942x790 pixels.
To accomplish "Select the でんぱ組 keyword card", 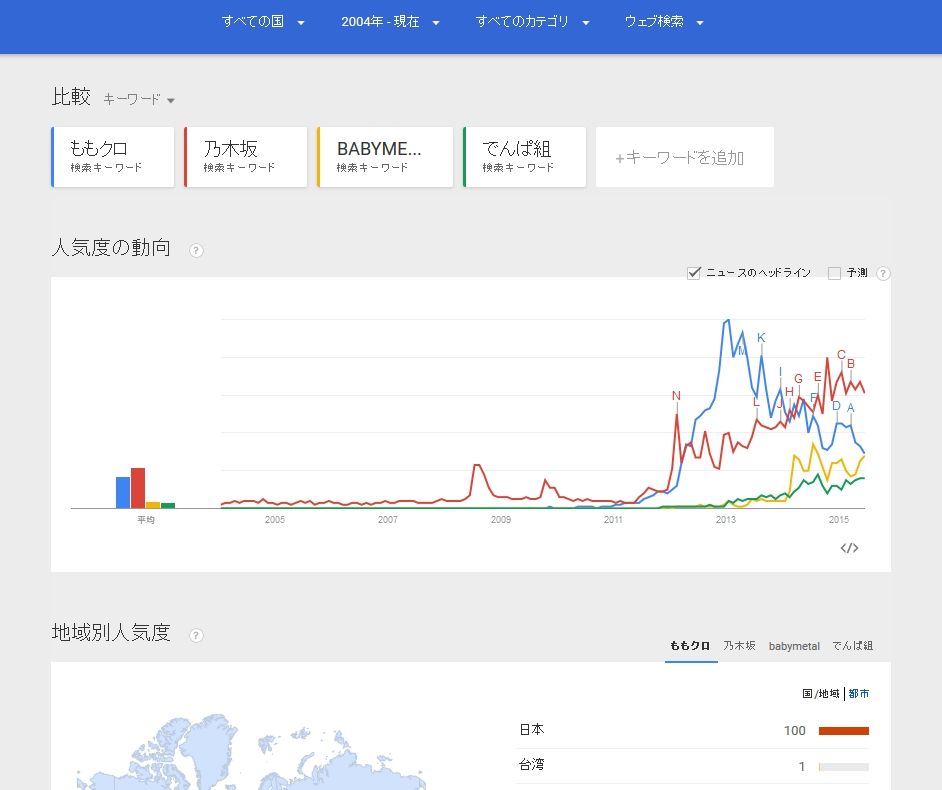I will [524, 157].
